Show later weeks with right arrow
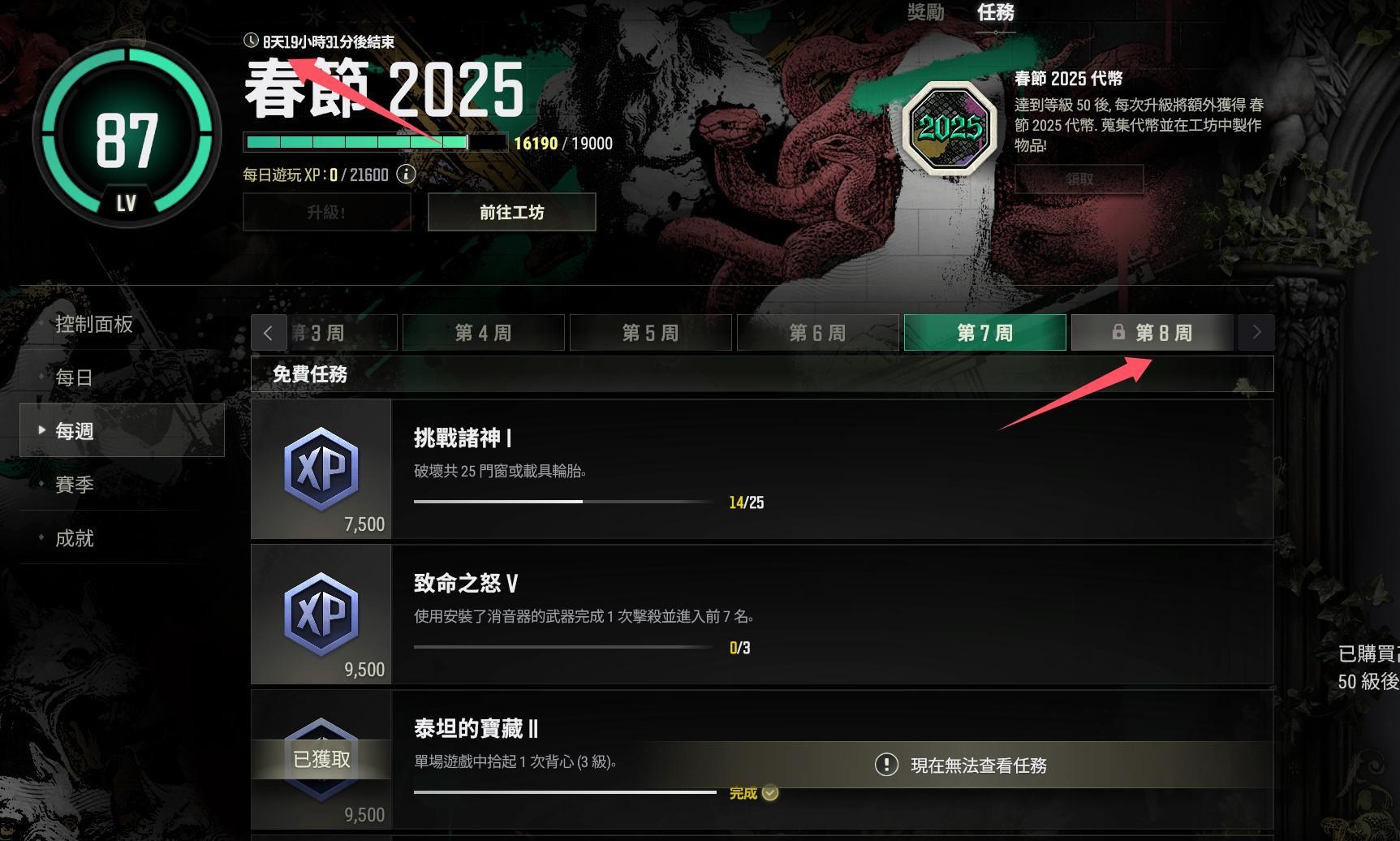The height and width of the screenshot is (841, 1400). [1256, 332]
